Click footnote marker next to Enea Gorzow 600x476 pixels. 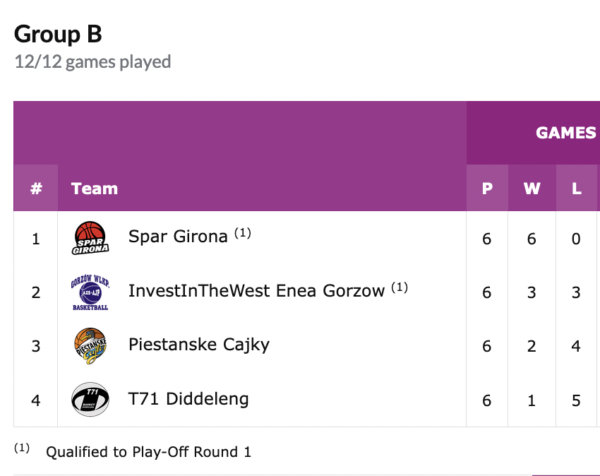[x=400, y=287]
